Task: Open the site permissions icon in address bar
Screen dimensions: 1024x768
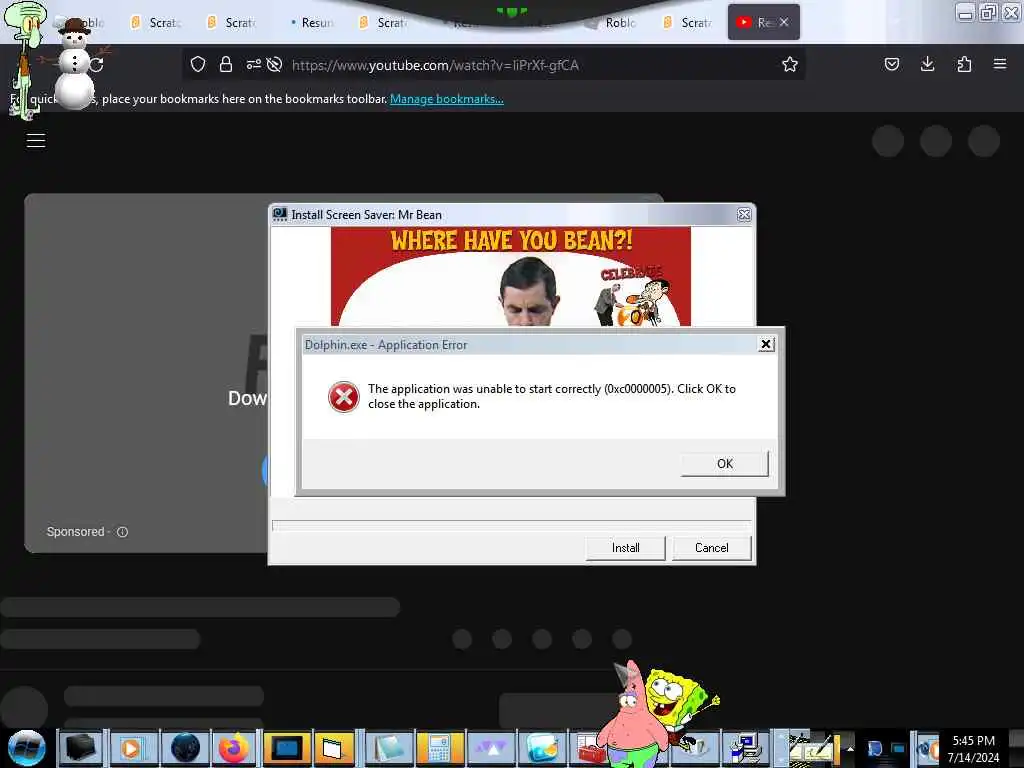Action: click(253, 64)
